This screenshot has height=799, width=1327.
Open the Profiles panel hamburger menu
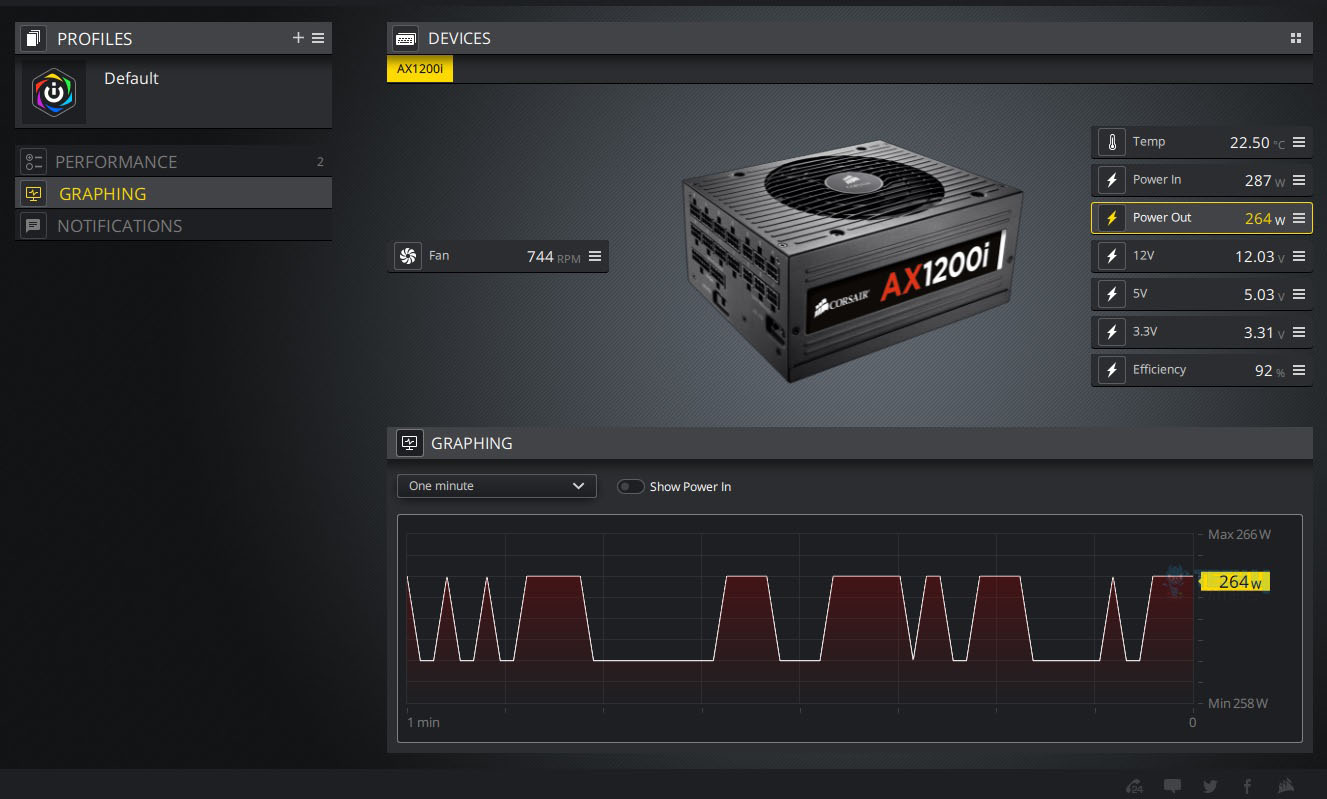tap(318, 38)
